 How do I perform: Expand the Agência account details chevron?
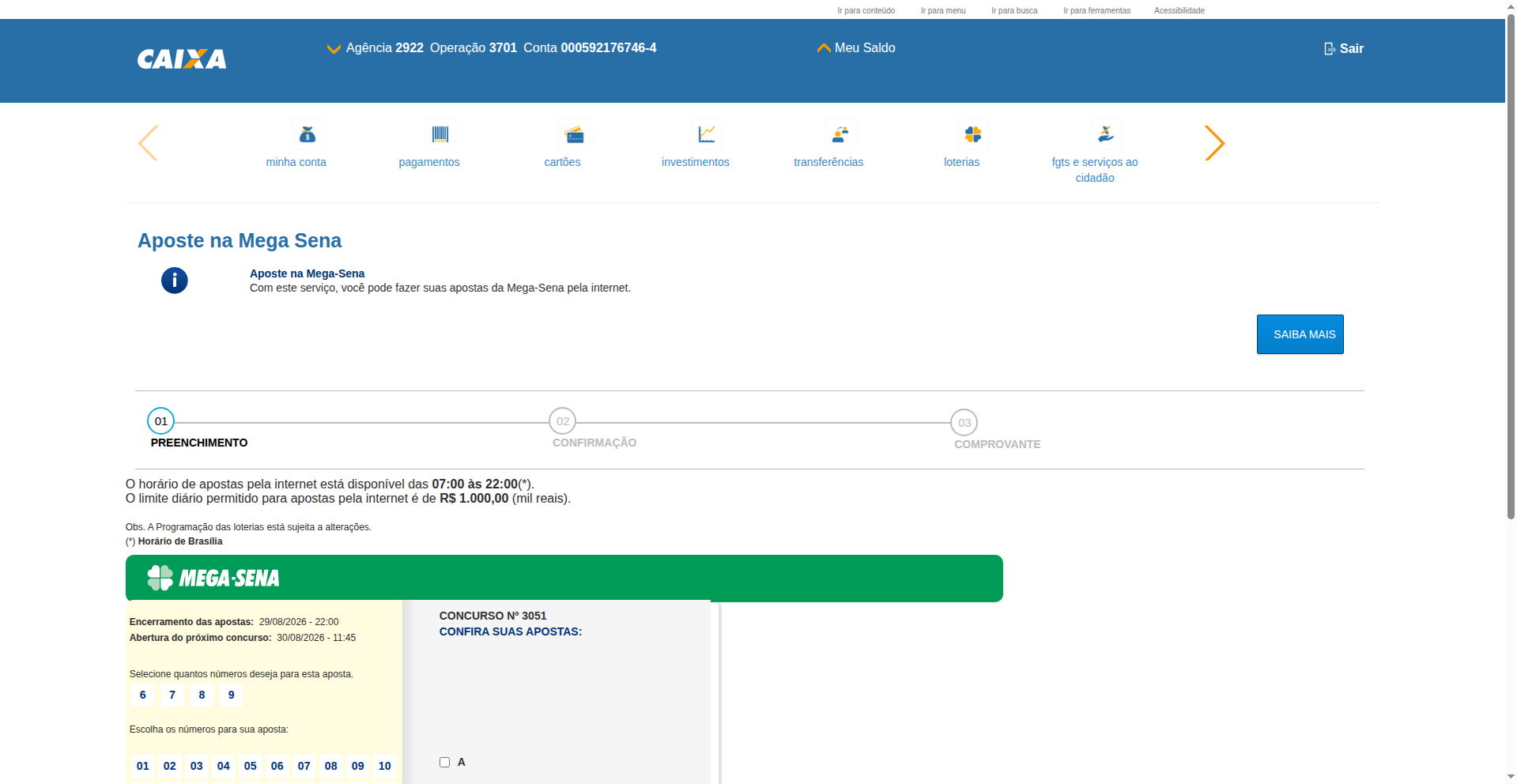334,49
